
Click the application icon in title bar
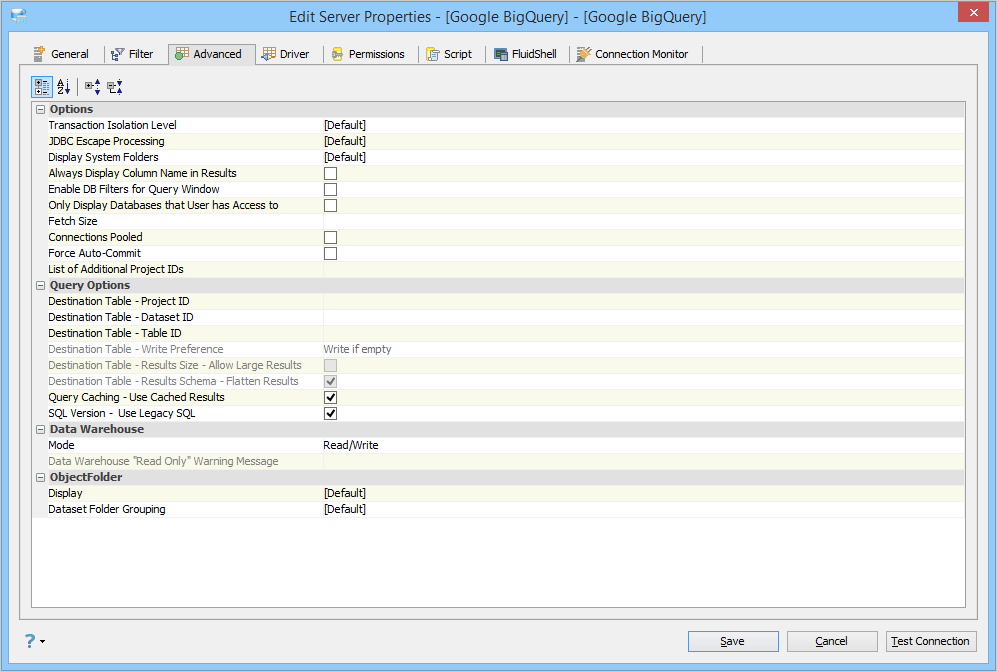(x=19, y=17)
